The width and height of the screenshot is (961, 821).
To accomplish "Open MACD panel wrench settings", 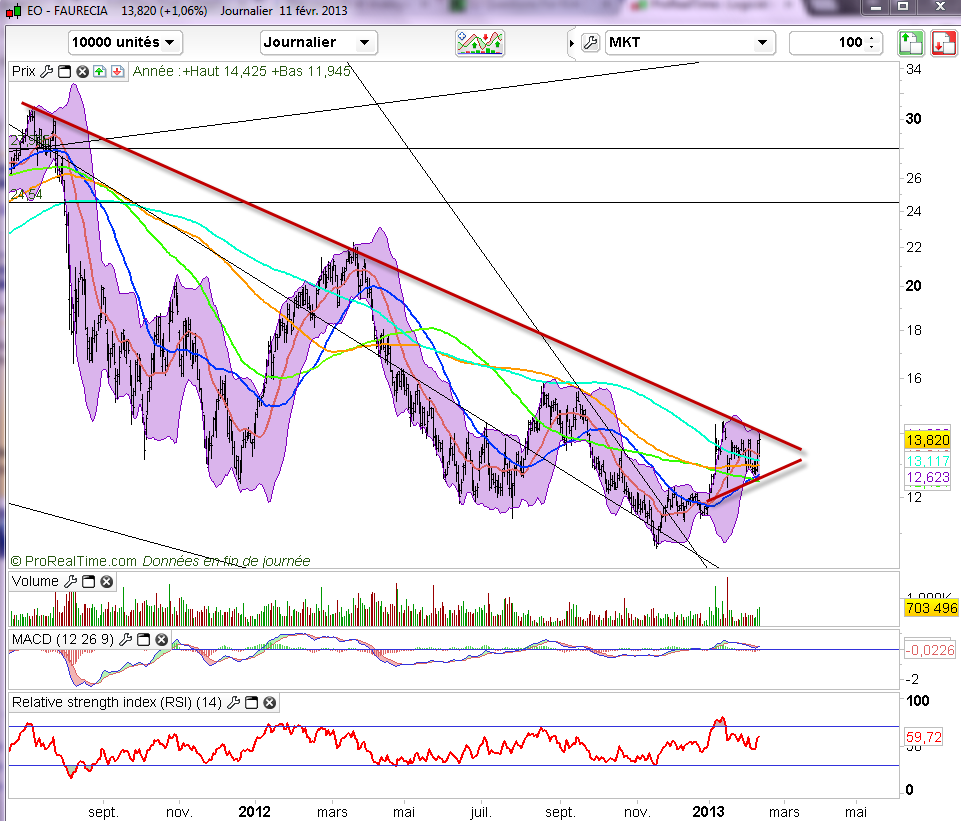I will tap(125, 640).
